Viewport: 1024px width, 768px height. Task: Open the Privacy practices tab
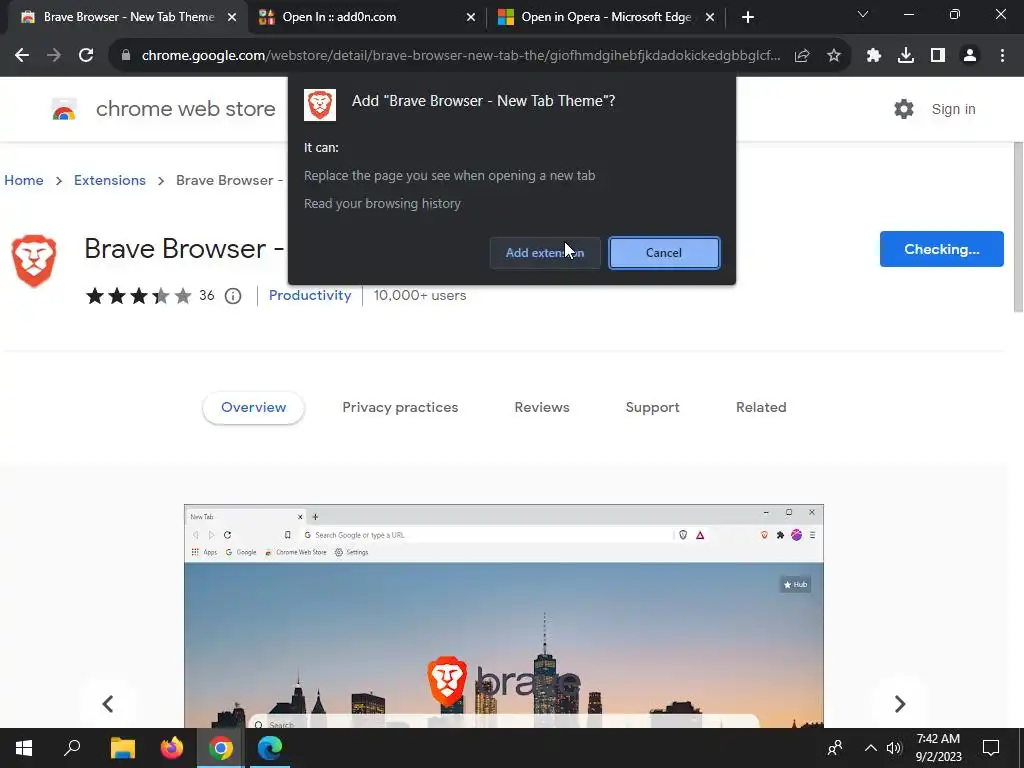[400, 408]
